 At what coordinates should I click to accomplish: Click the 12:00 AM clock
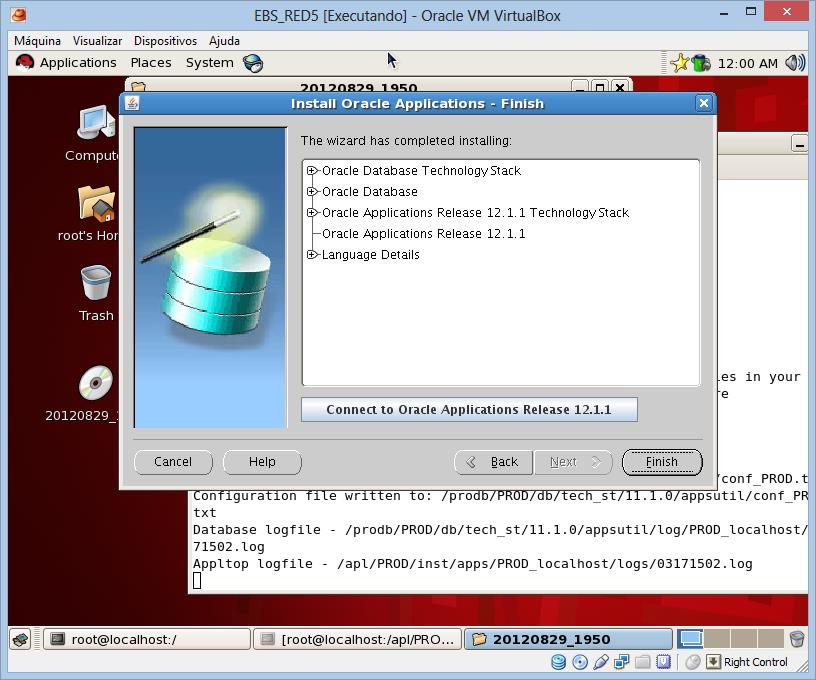click(x=747, y=63)
